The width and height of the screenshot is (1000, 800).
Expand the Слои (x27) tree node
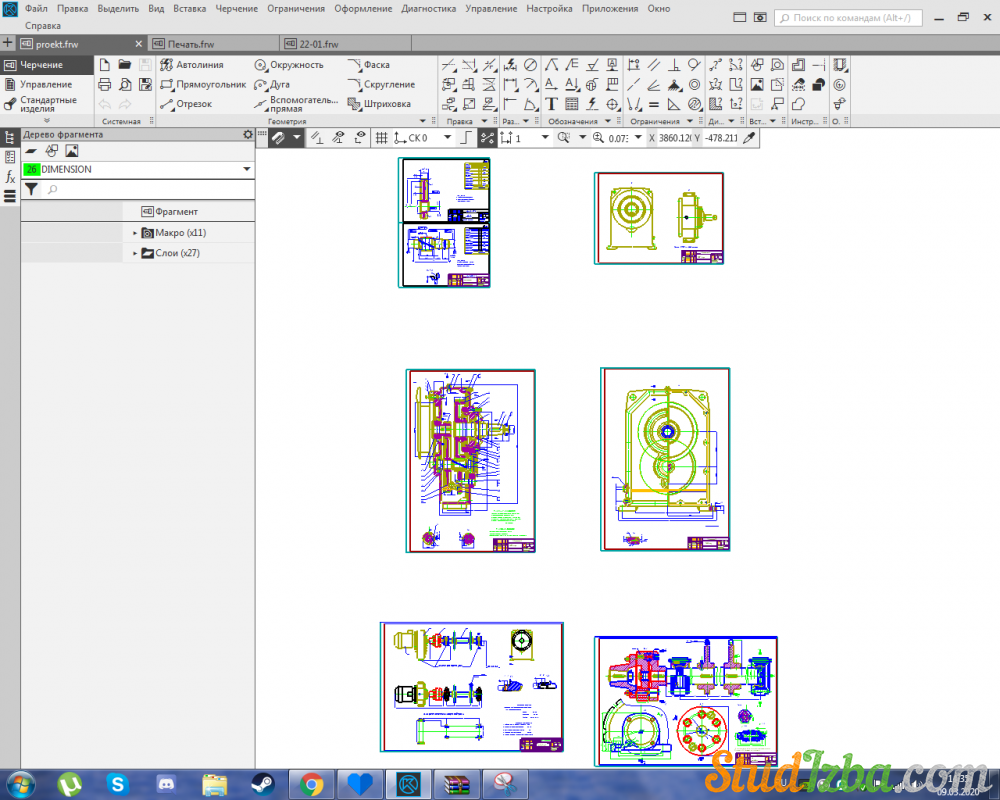(135, 254)
